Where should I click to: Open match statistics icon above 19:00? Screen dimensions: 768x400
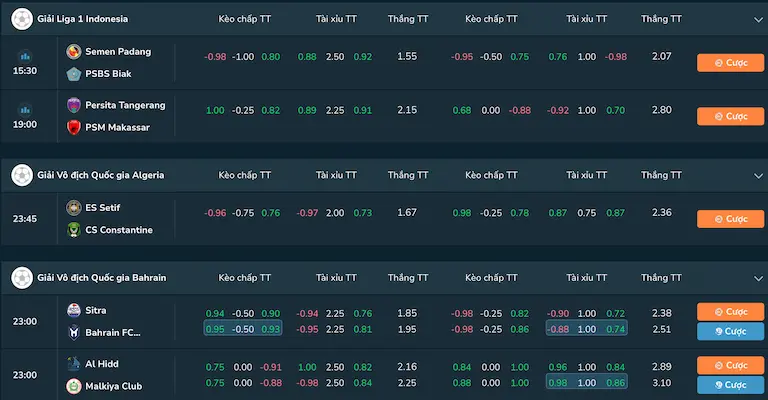pyautogui.click(x=25, y=109)
